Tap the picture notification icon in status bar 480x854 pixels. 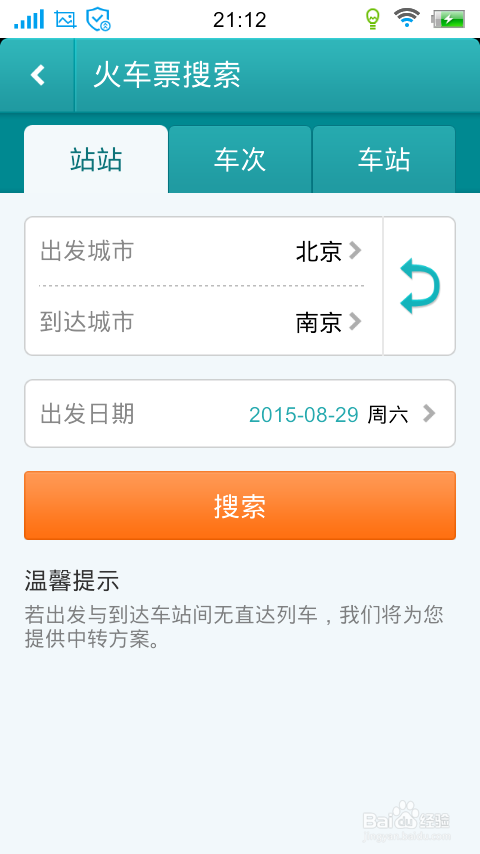coord(65,19)
